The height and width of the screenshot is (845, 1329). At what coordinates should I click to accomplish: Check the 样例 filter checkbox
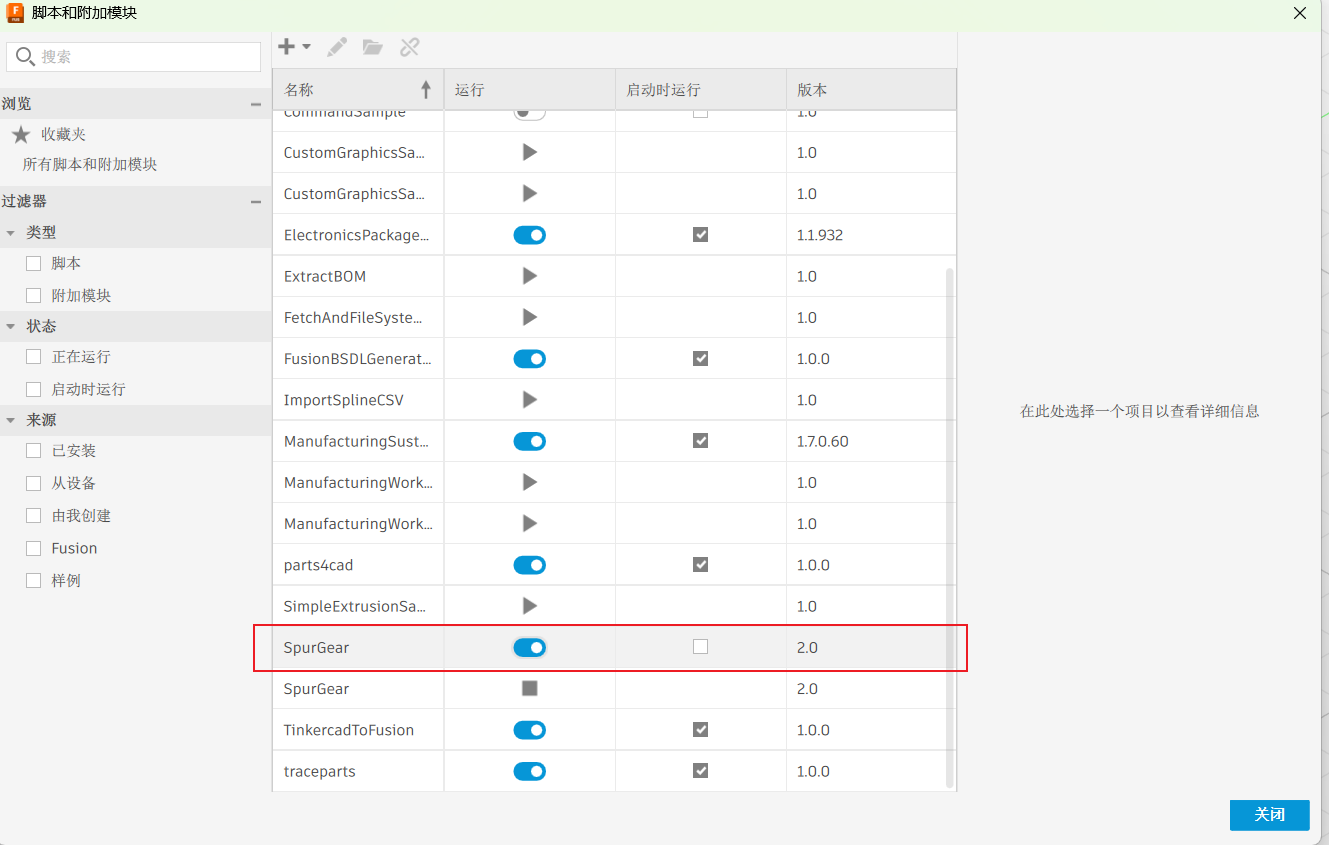[34, 580]
